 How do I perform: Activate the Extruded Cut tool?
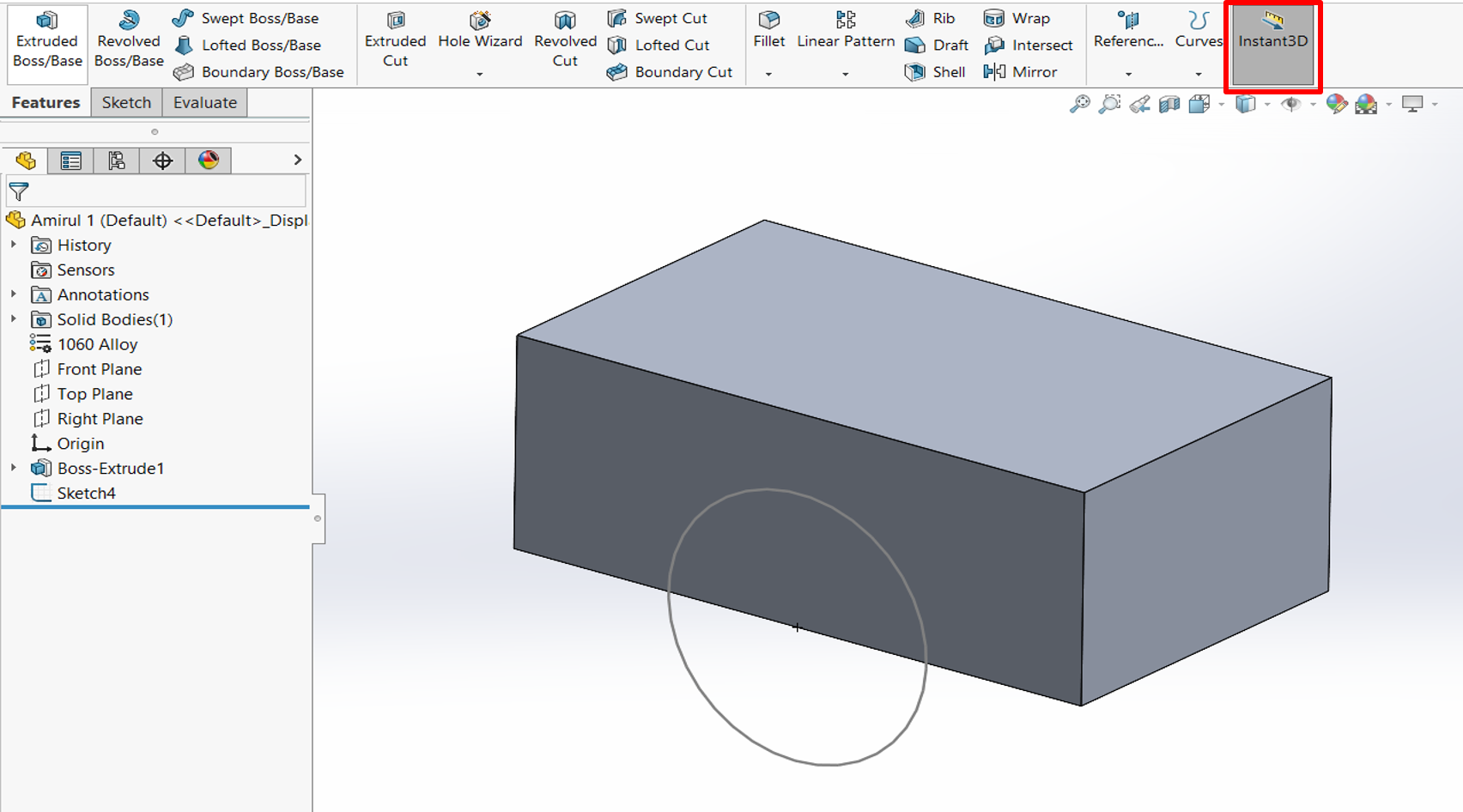point(395,40)
